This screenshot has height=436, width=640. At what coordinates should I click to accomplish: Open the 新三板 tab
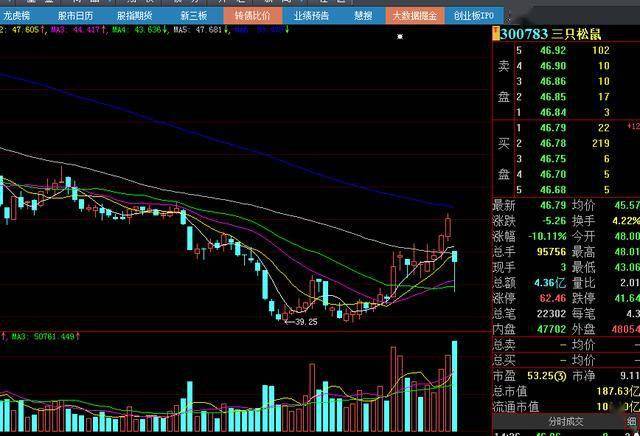193,16
